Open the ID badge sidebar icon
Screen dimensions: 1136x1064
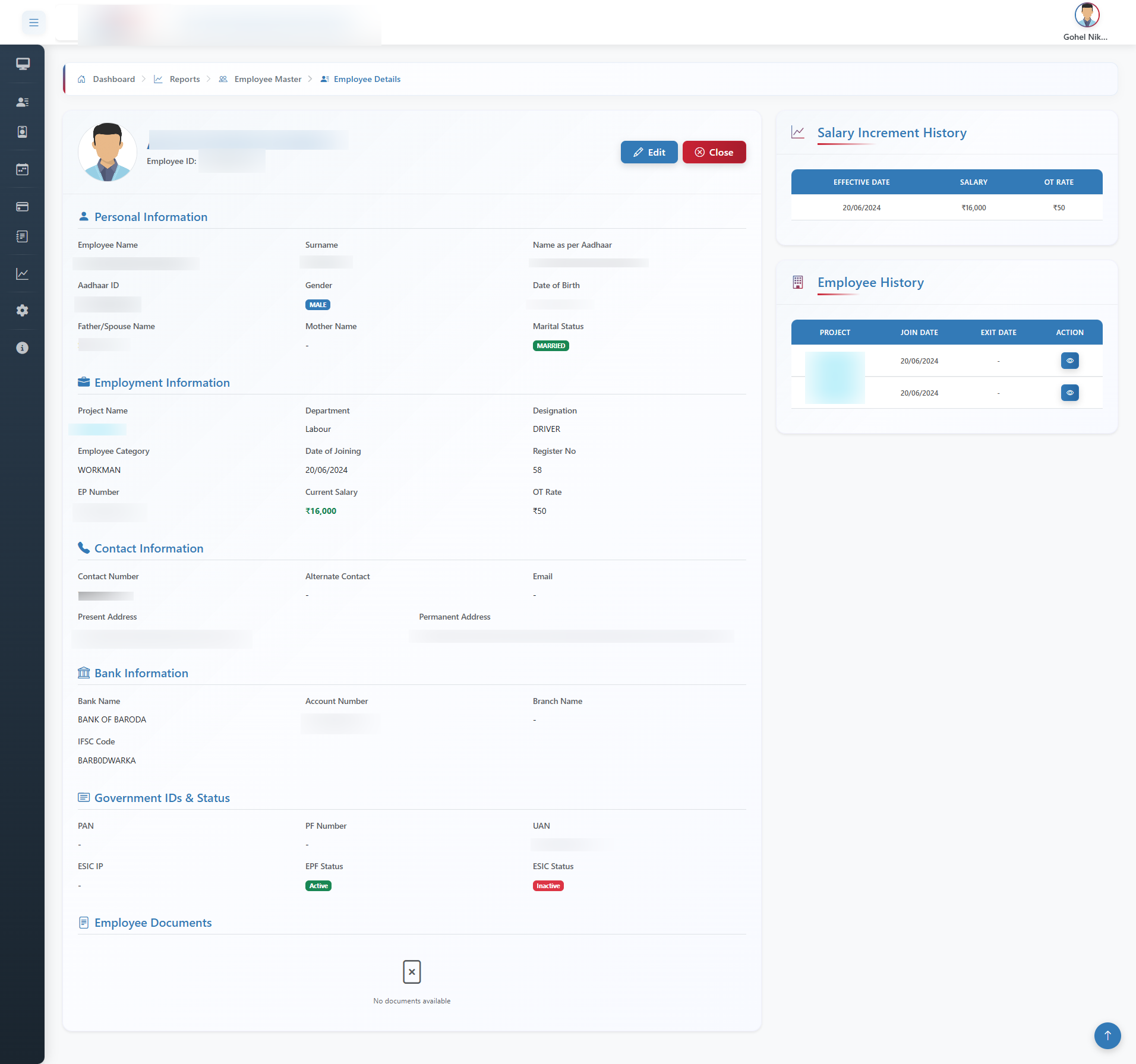[x=23, y=132]
